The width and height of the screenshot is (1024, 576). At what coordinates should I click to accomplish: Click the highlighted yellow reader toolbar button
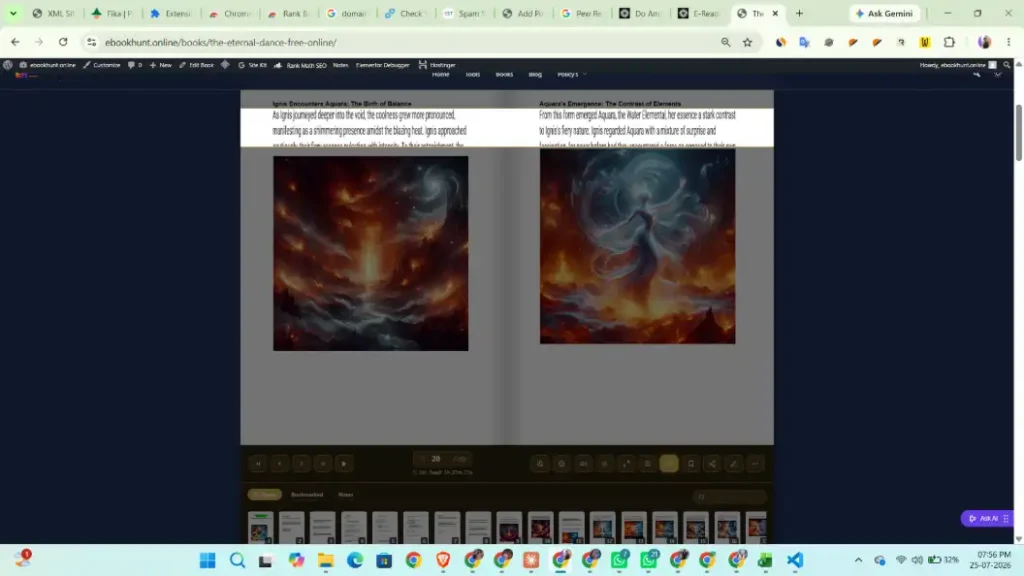669,464
